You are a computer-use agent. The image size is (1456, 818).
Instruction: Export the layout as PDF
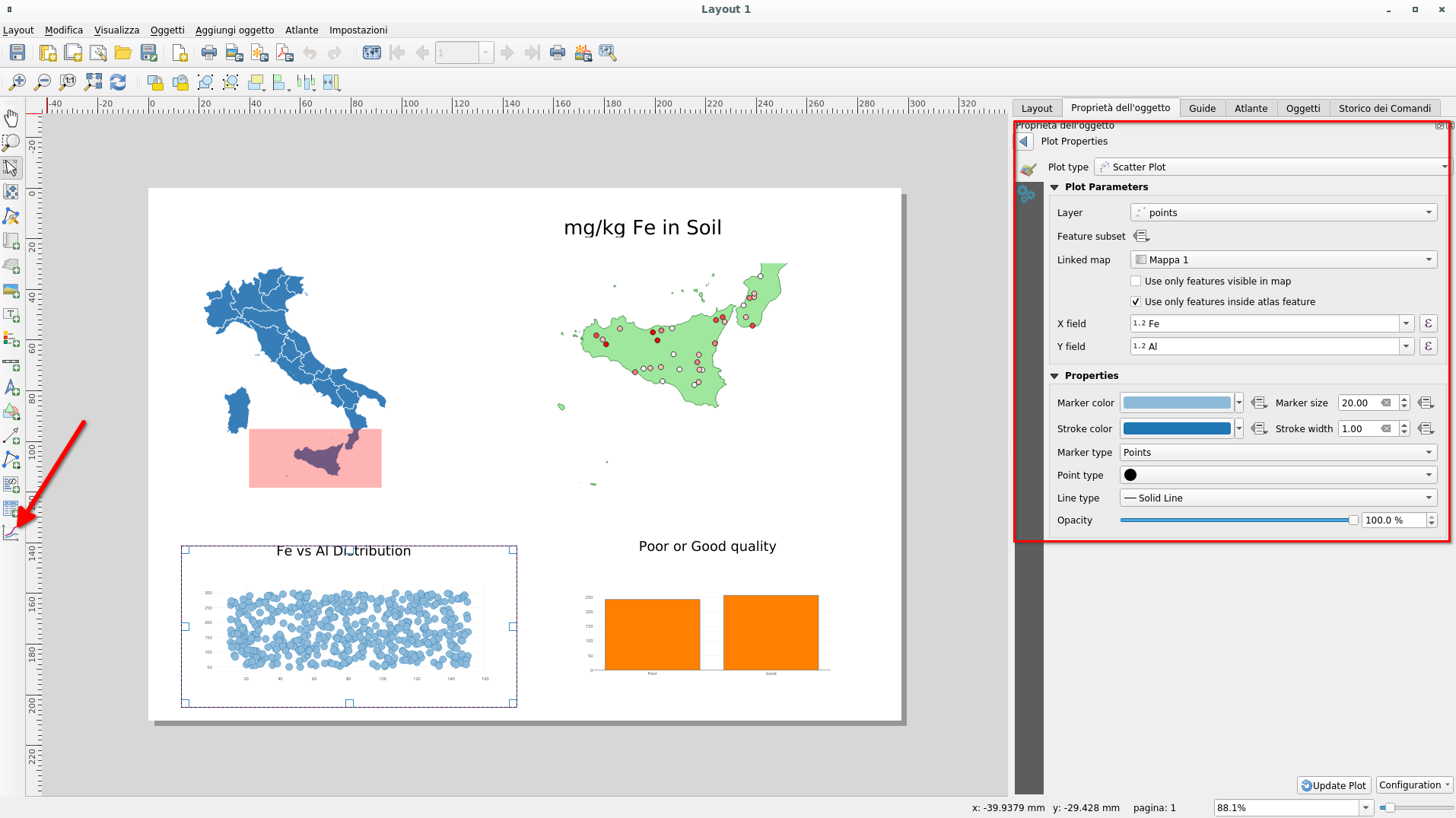coord(285,53)
